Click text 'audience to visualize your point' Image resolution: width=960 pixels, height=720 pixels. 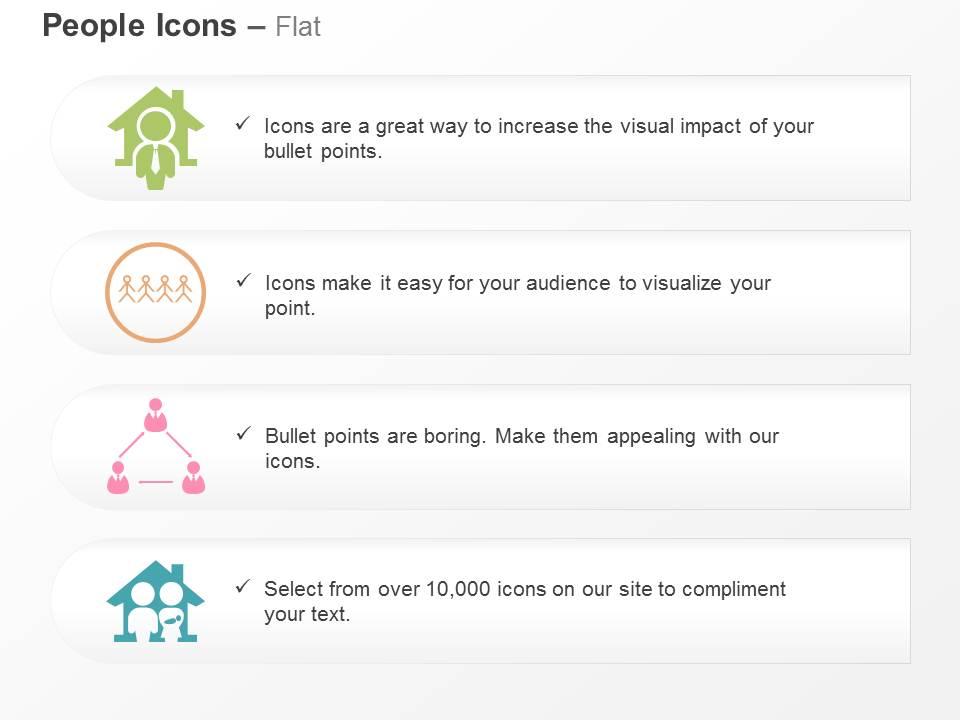(517, 295)
